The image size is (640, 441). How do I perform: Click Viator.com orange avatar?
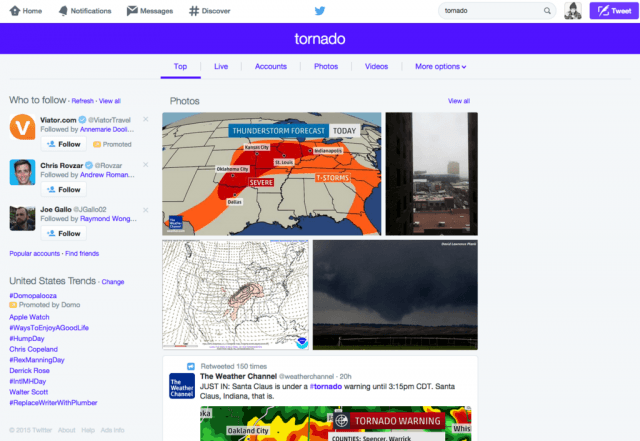pyautogui.click(x=22, y=127)
